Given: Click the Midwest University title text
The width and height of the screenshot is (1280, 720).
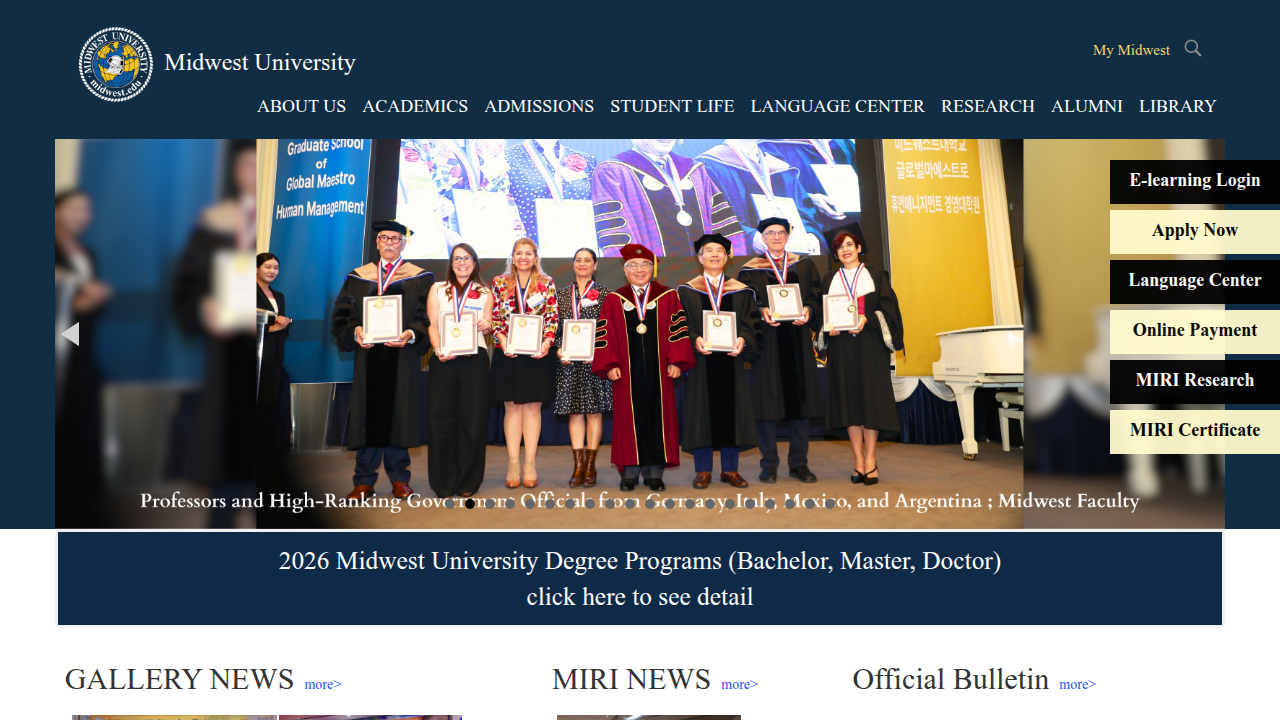Looking at the screenshot, I should [260, 62].
